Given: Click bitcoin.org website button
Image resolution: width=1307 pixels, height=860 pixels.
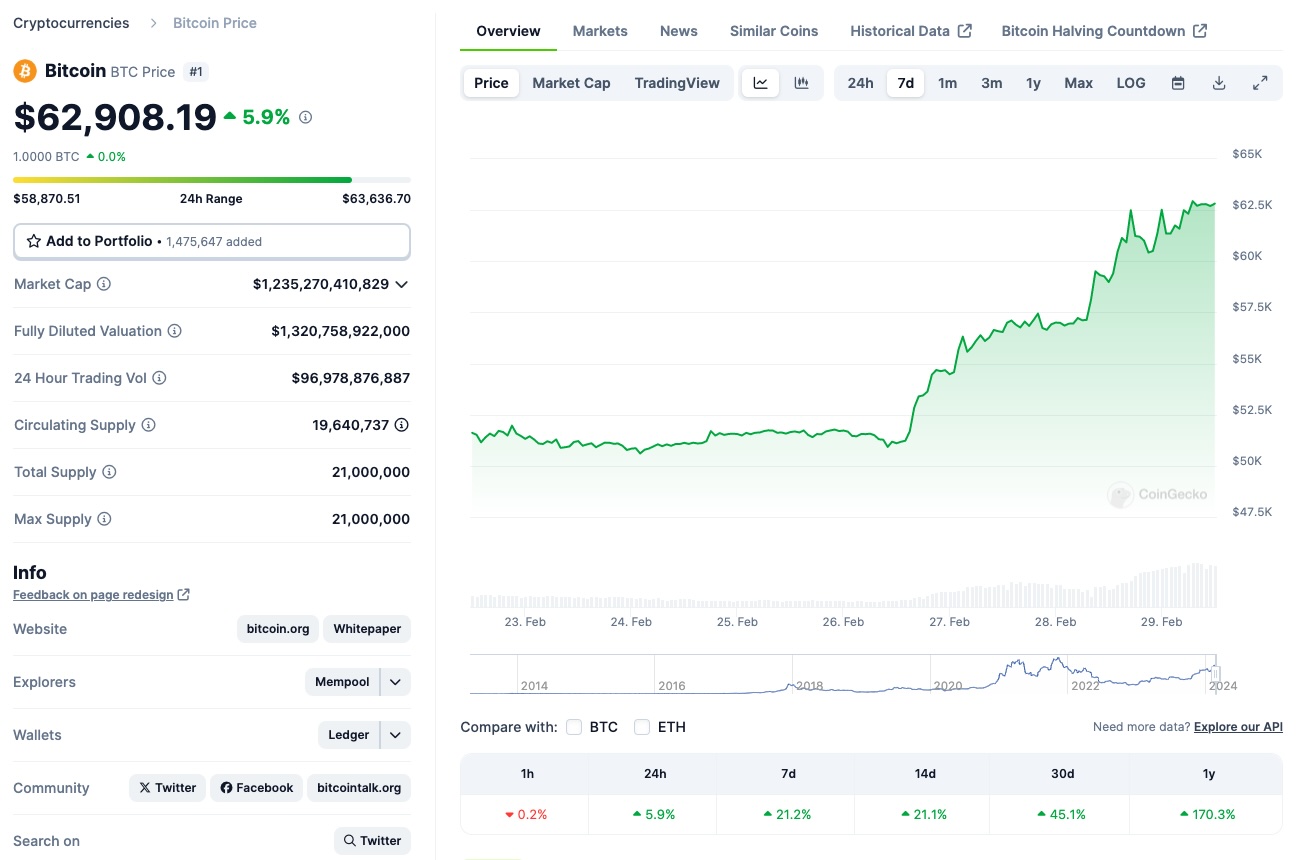Looking at the screenshot, I should tap(278, 629).
